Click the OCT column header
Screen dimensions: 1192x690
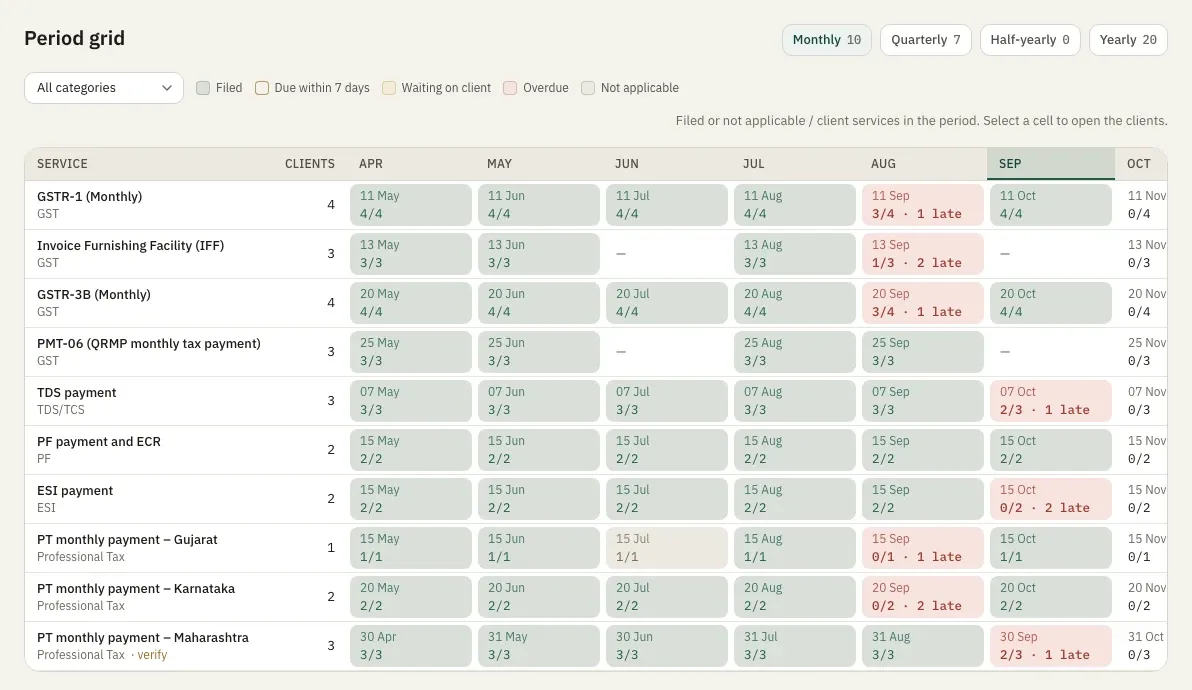tap(1140, 164)
